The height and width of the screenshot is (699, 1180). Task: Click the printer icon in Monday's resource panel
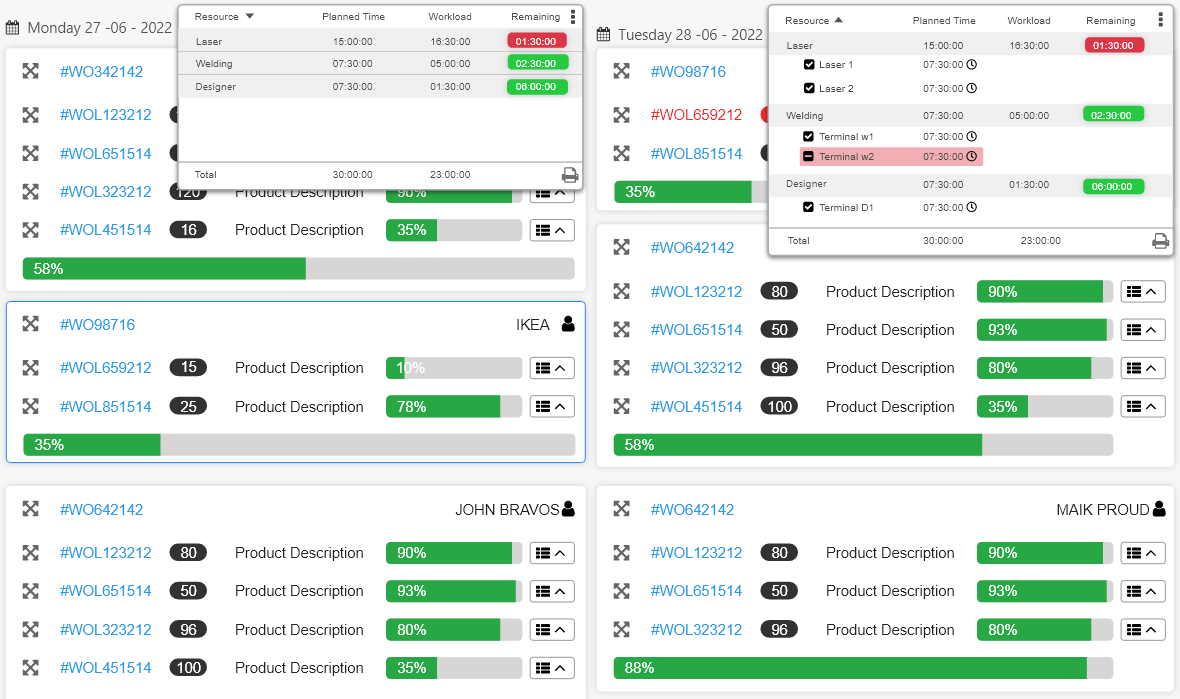coord(570,175)
